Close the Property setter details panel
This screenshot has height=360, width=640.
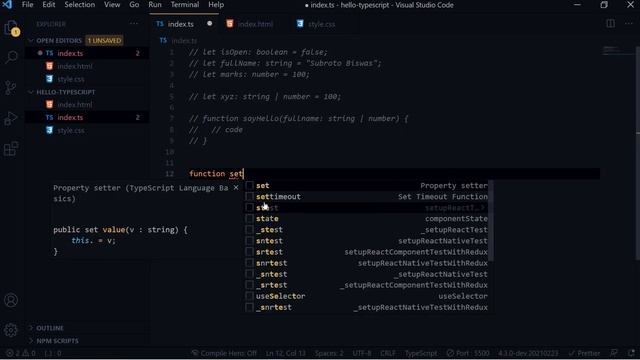point(236,188)
